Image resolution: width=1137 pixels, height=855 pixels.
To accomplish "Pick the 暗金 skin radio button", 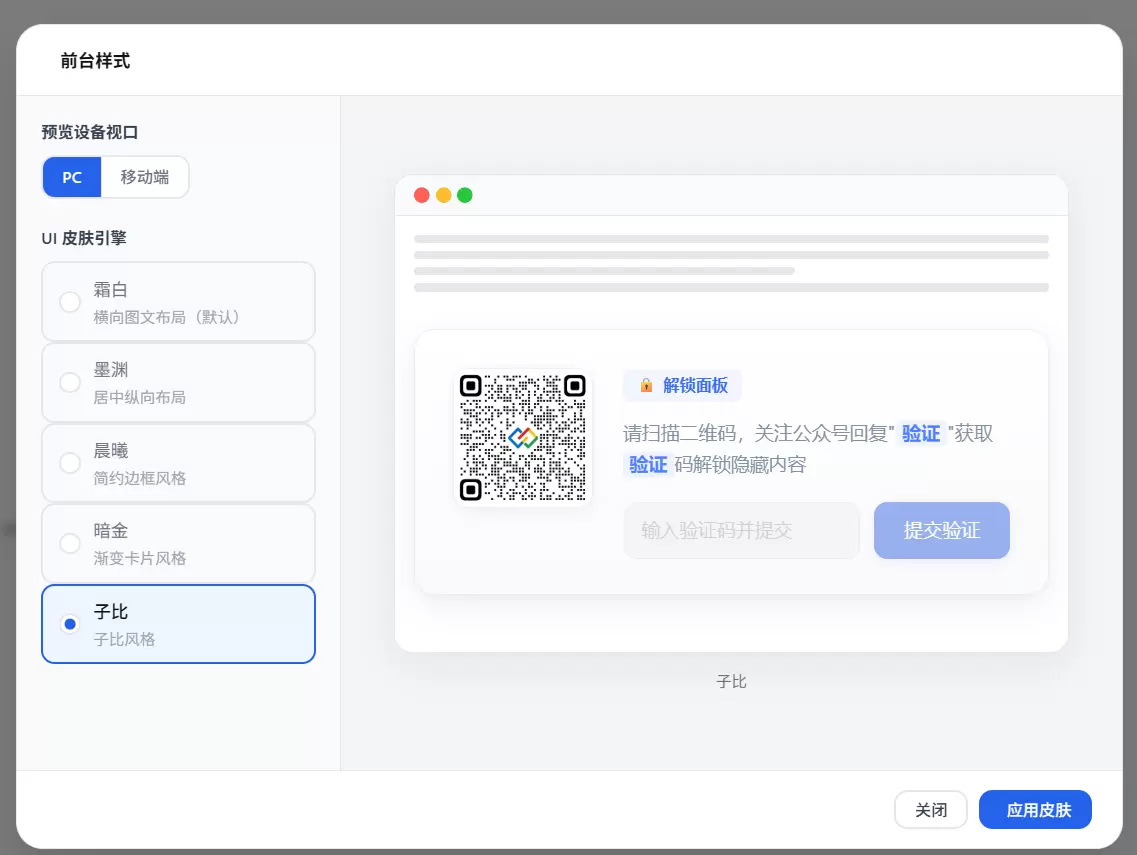I will point(70,543).
